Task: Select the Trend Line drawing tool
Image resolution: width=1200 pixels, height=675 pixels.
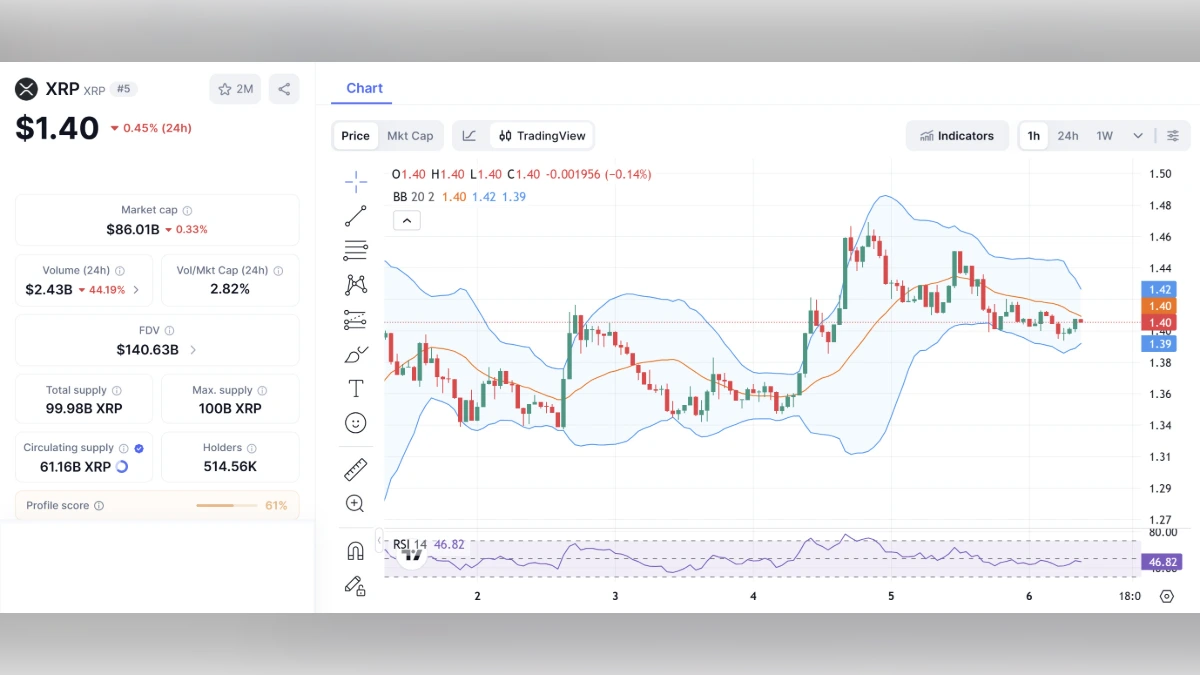Action: coord(355,215)
